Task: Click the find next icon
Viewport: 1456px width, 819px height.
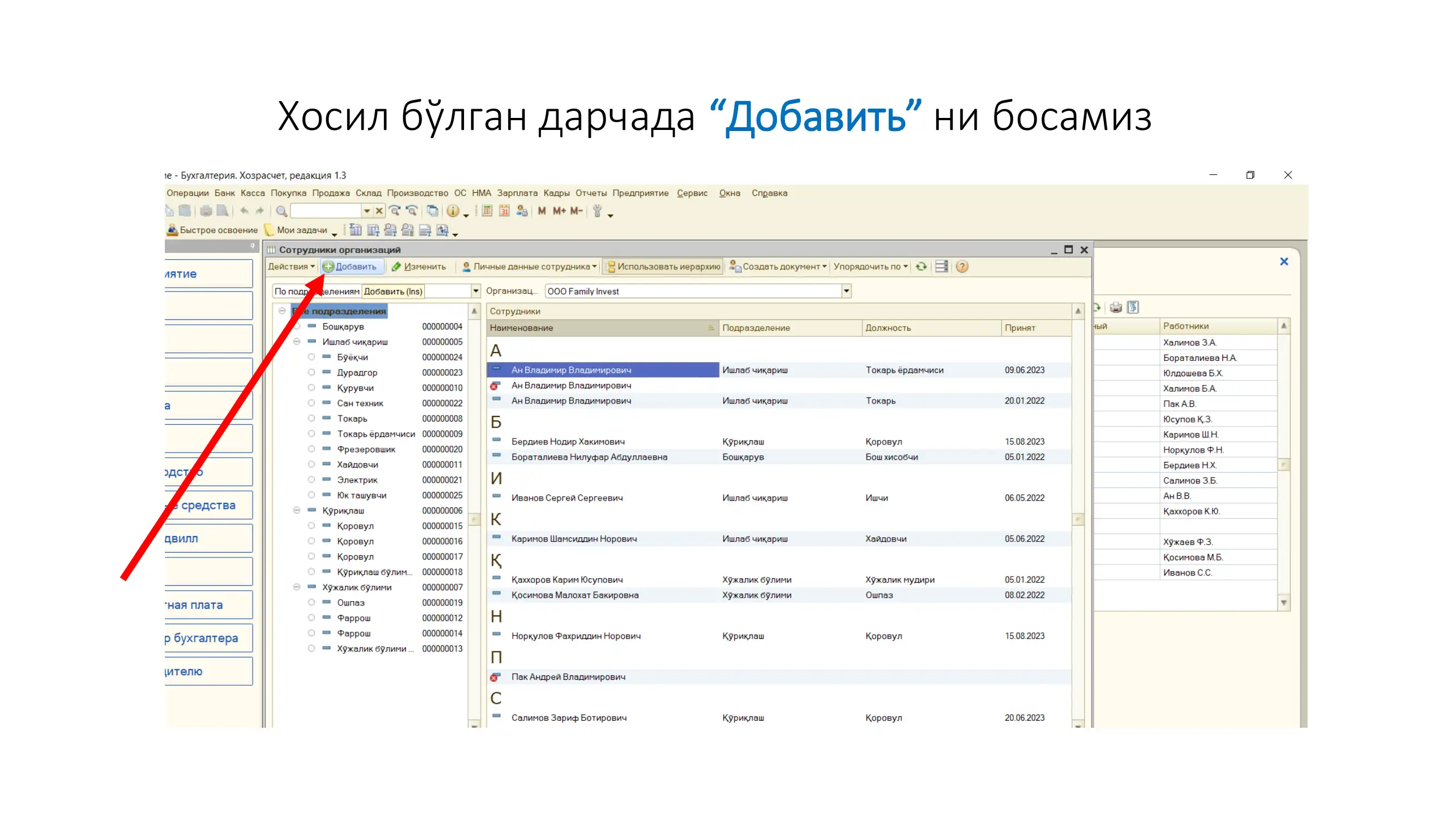Action: [395, 211]
